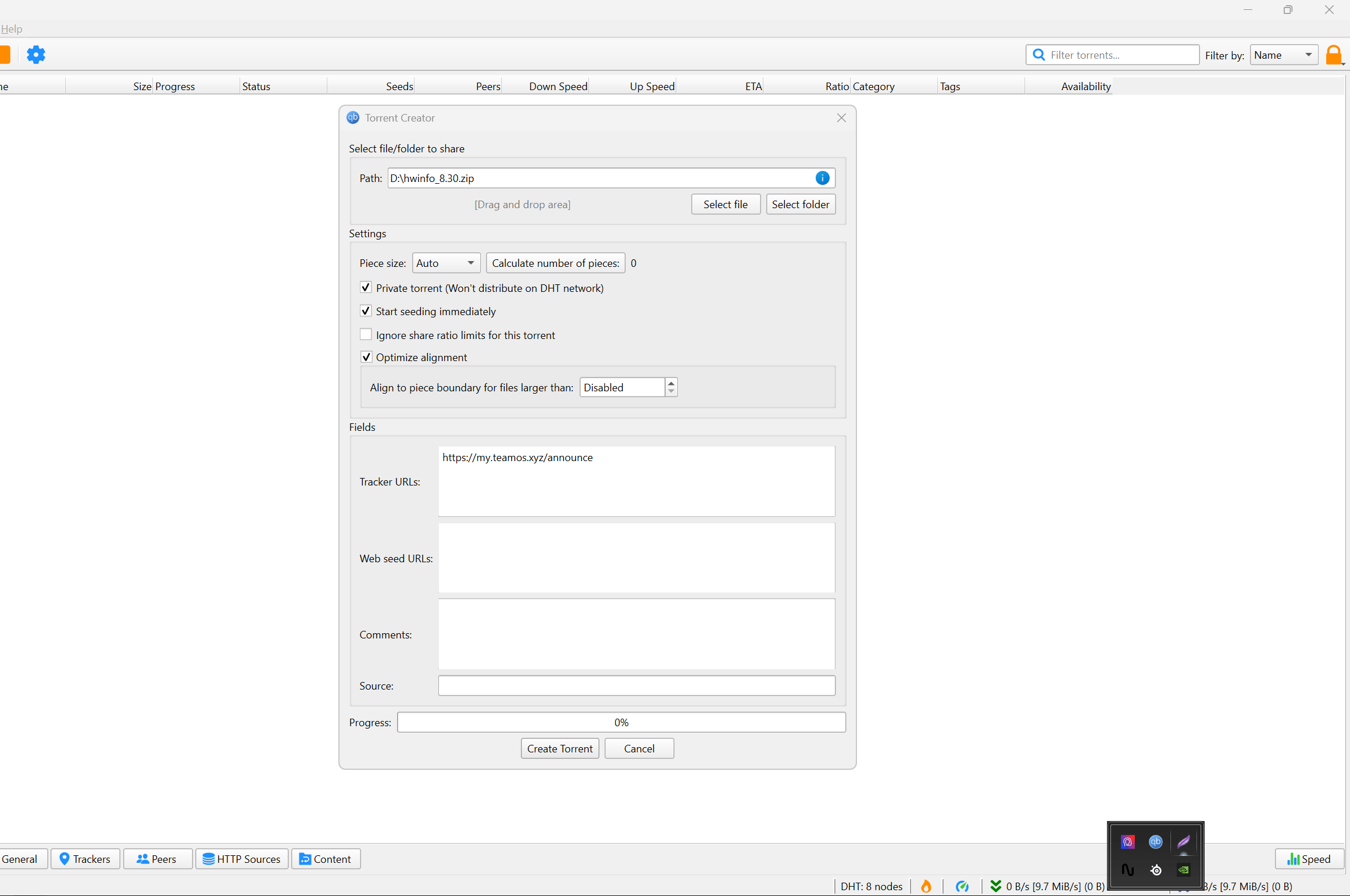Increase the align to piece boundary value
The height and width of the screenshot is (896, 1350).
tap(671, 383)
